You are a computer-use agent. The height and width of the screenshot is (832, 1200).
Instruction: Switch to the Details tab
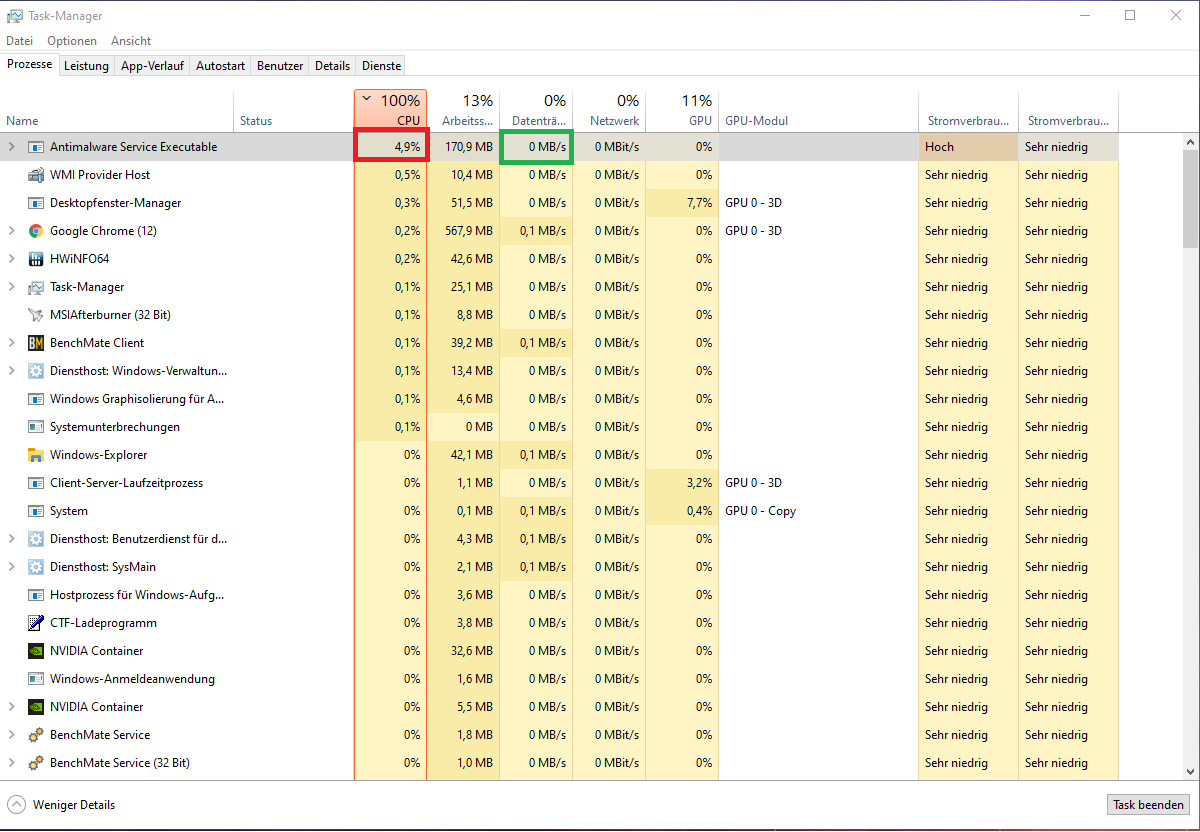click(x=332, y=66)
